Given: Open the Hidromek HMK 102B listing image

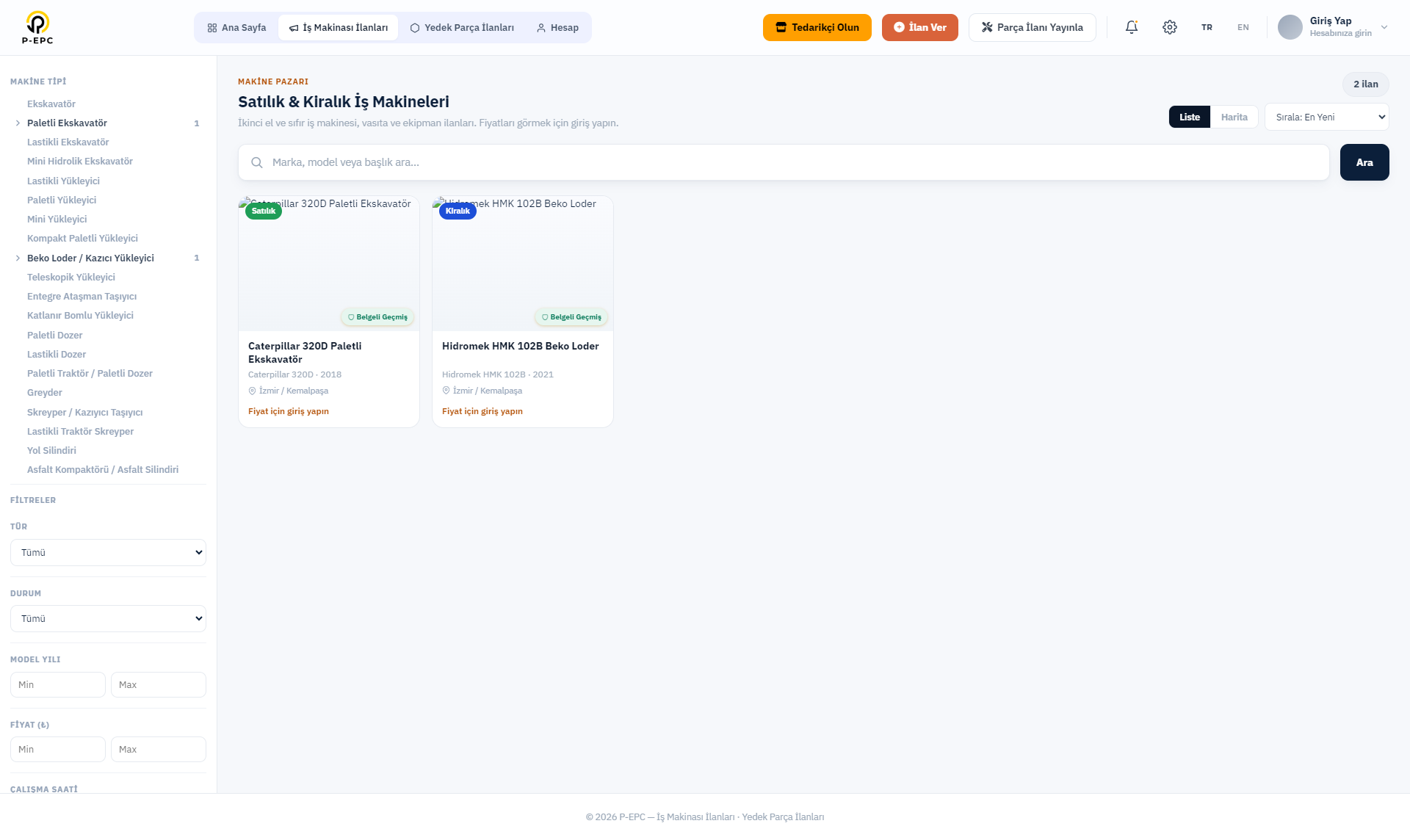Looking at the screenshot, I should pos(523,264).
